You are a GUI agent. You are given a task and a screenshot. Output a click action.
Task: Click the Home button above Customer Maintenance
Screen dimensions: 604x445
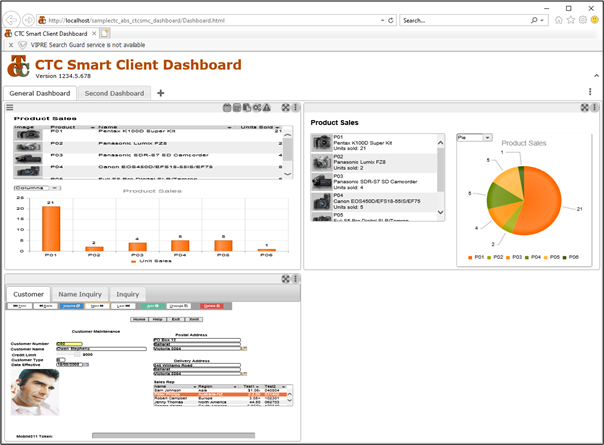pyautogui.click(x=139, y=319)
